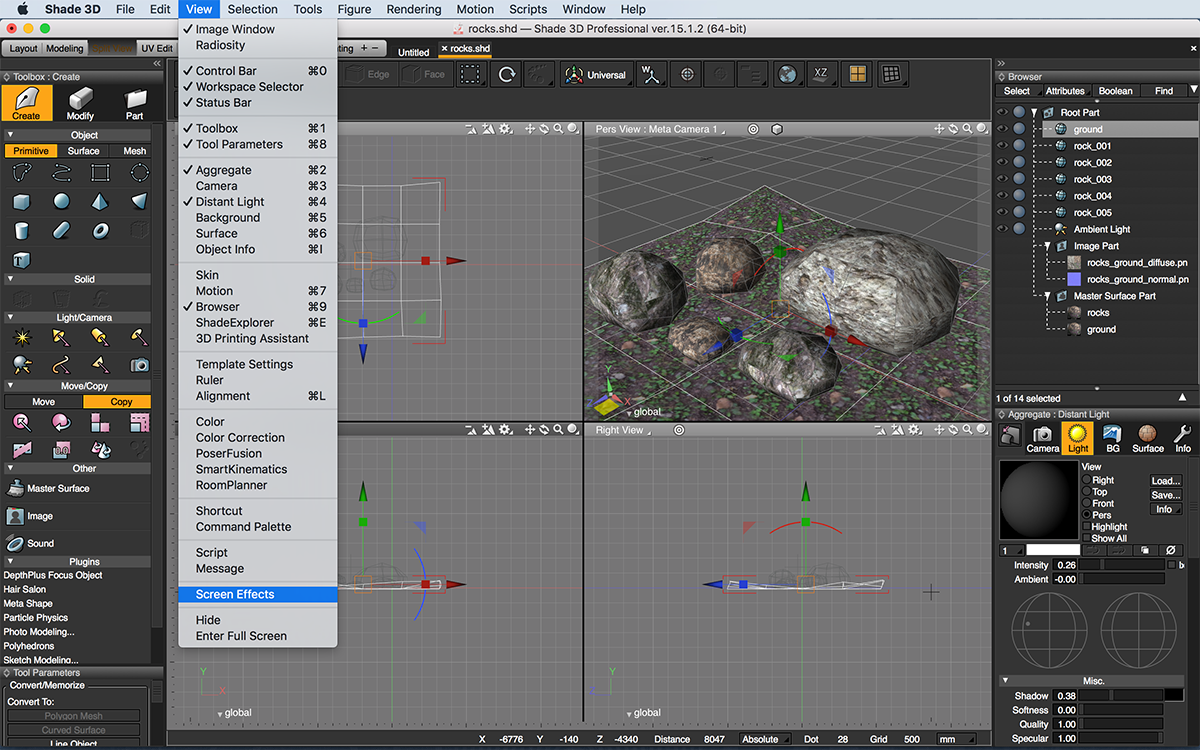Activate the Move button in Move/Copy

[x=43, y=402]
